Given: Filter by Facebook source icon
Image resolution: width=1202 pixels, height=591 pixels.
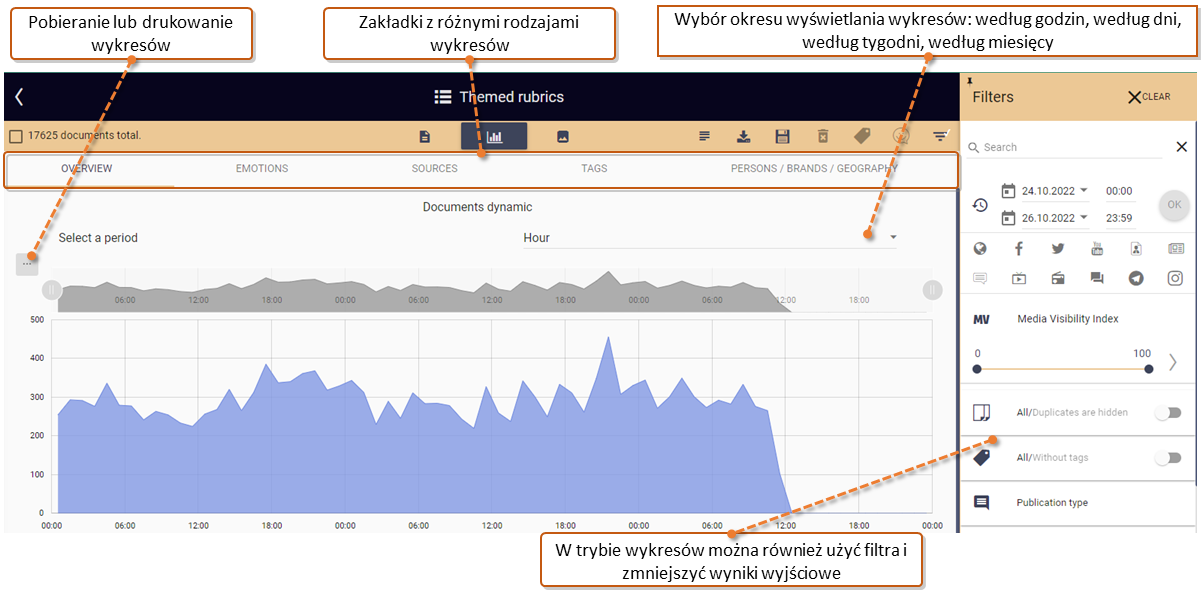Looking at the screenshot, I should coord(1019,249).
